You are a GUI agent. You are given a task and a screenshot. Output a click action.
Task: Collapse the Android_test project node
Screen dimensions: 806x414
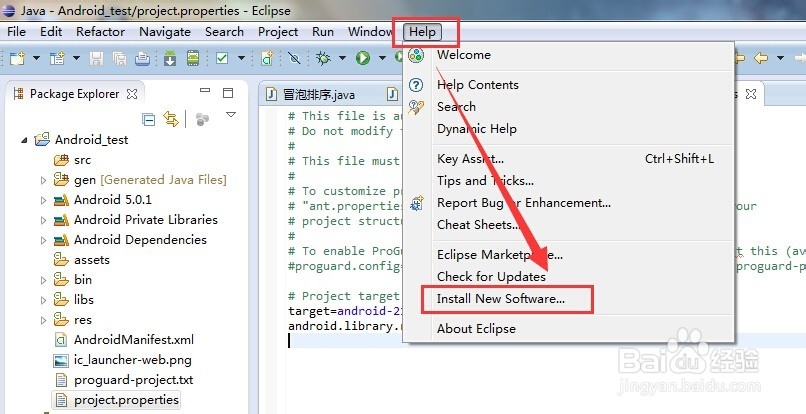24,140
